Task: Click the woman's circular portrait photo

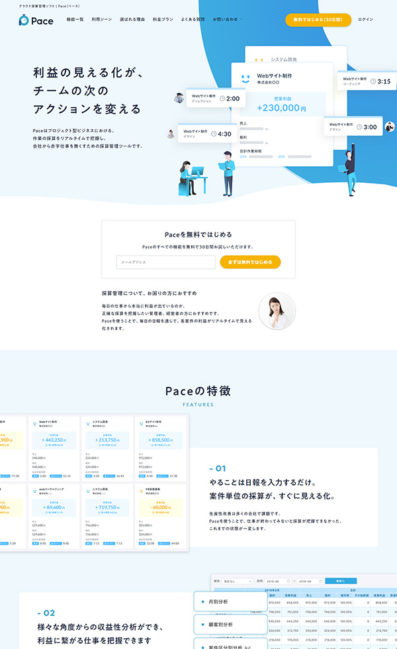Action: (277, 311)
